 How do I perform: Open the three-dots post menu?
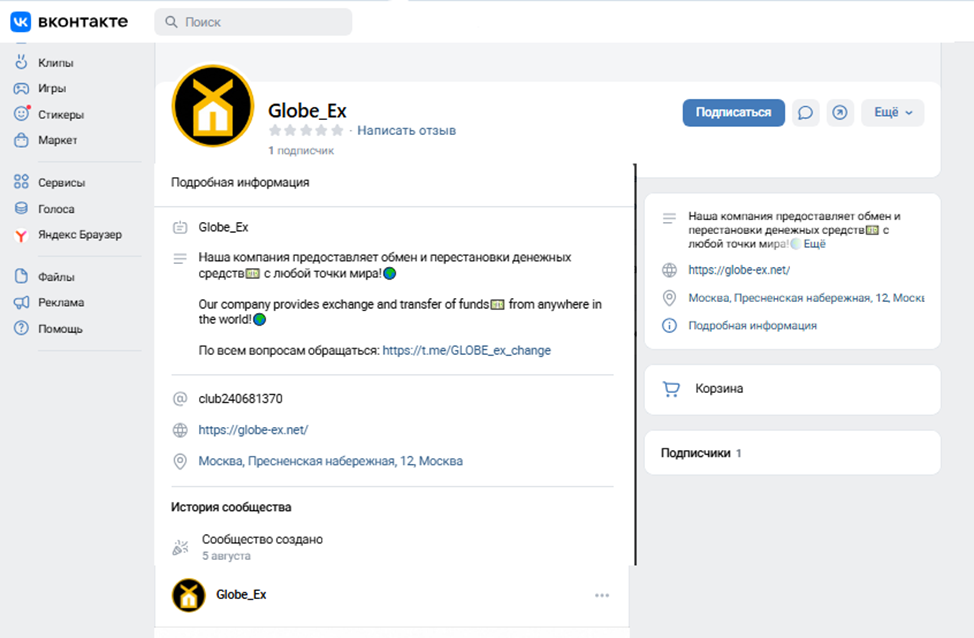602,595
